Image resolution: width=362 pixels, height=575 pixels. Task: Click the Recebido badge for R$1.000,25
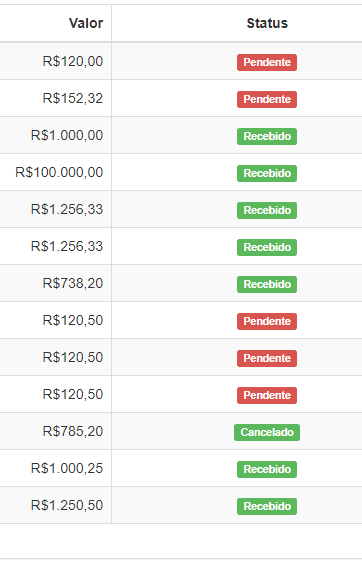tap(267, 469)
